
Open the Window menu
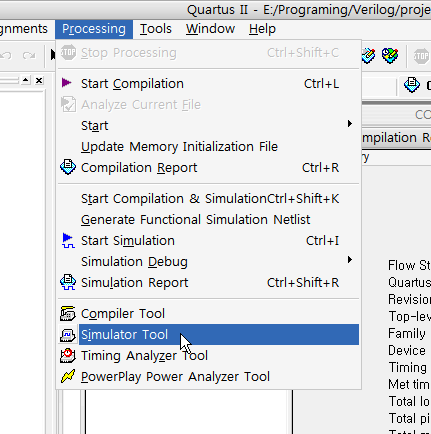pyautogui.click(x=210, y=29)
